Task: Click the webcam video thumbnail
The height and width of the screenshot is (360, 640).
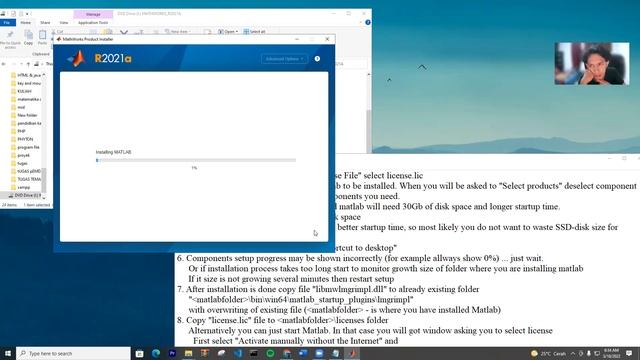Action: pos(592,64)
